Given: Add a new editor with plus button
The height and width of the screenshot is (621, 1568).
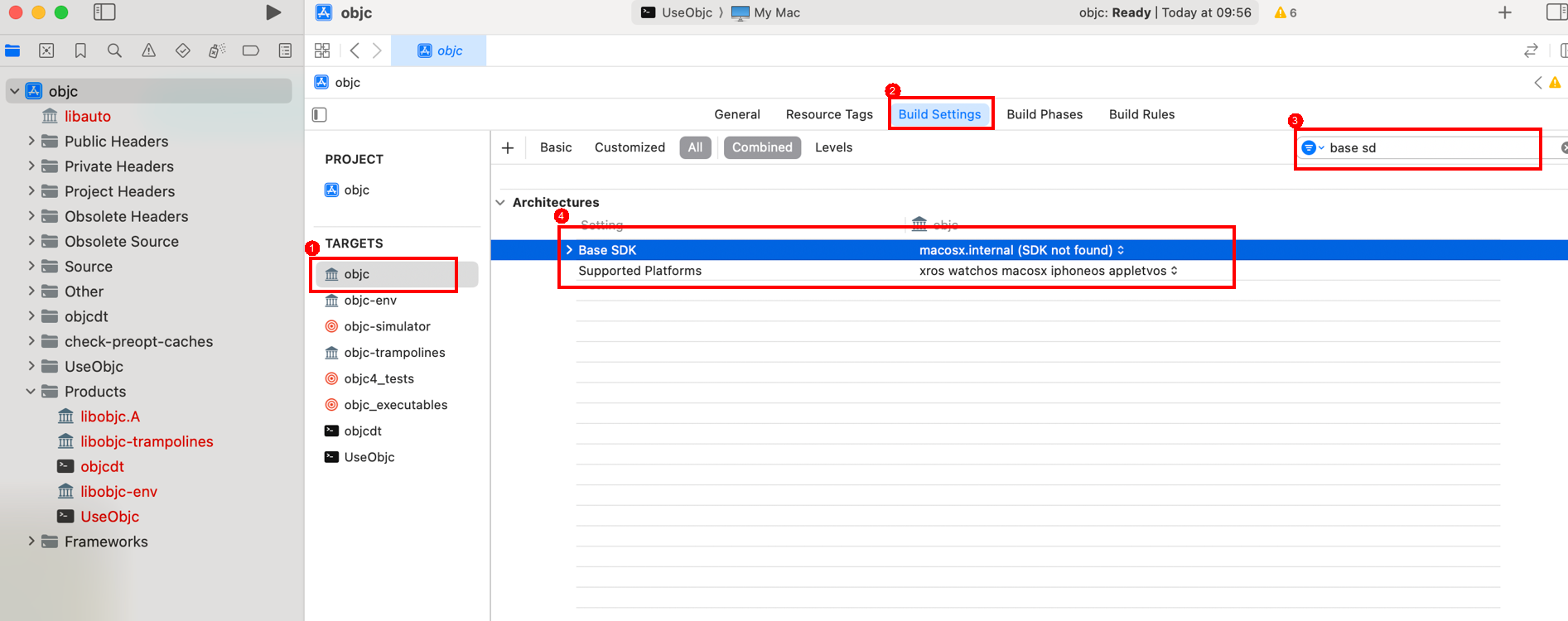Looking at the screenshot, I should coord(1505,12).
